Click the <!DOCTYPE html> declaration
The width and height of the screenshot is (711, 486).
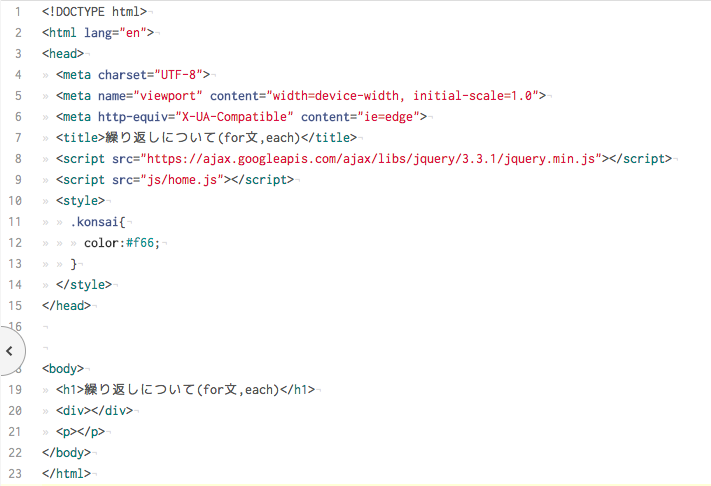94,12
